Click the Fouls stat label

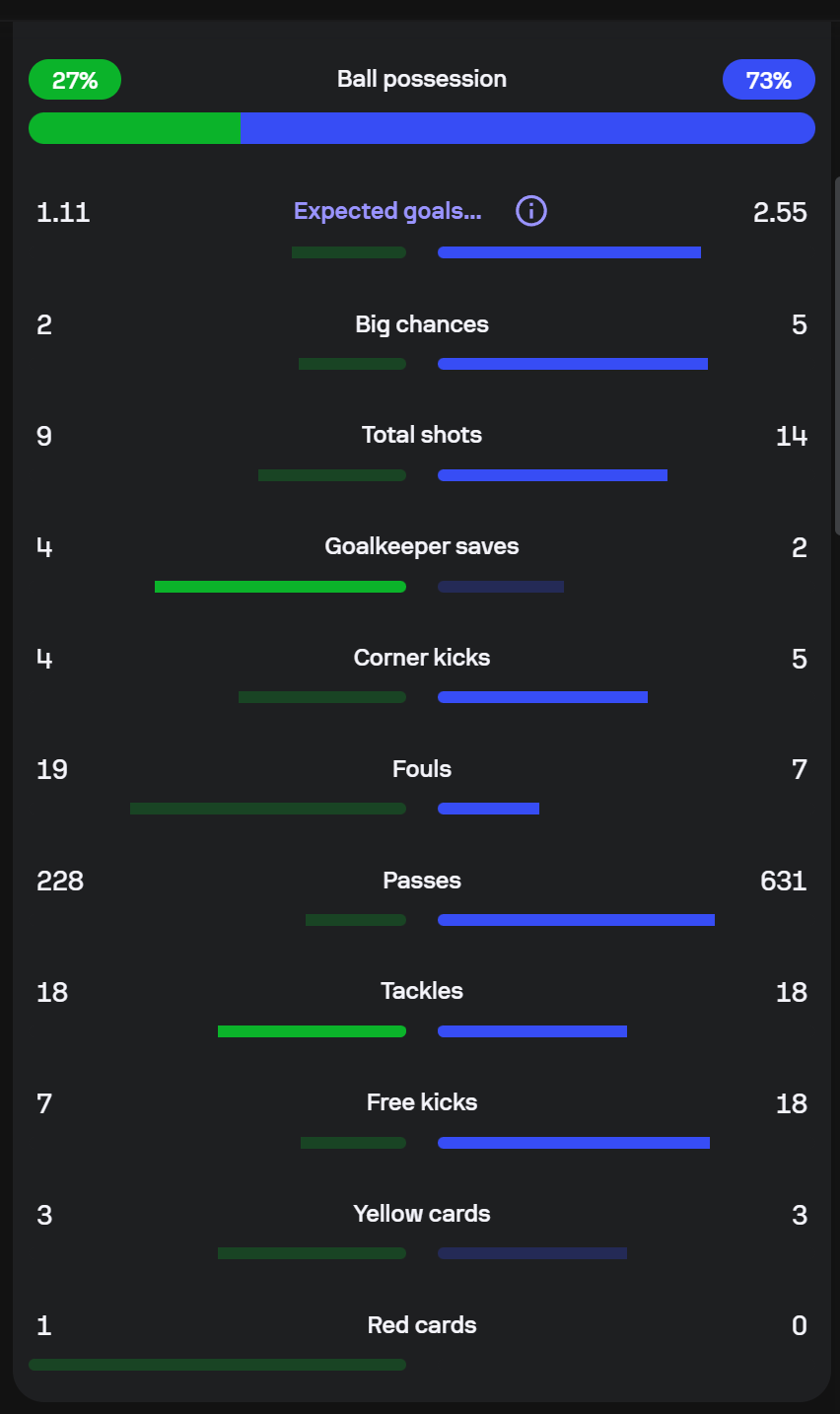pos(422,769)
